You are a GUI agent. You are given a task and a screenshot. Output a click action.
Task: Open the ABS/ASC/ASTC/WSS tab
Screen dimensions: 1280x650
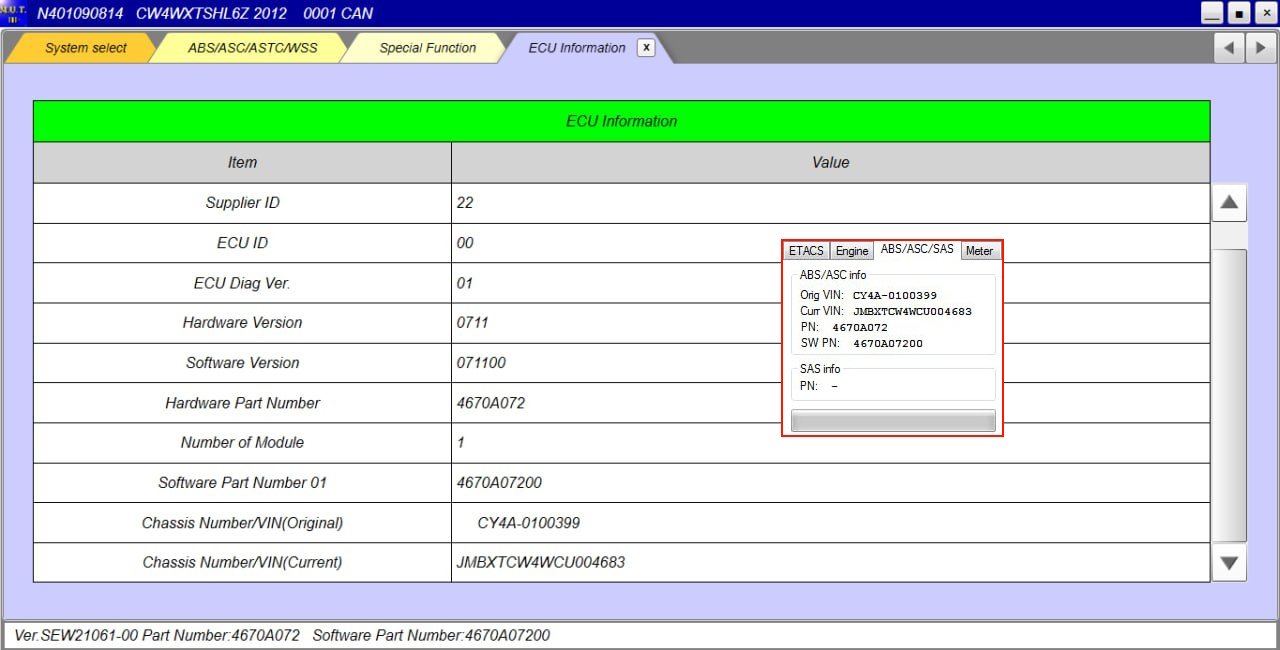(252, 48)
